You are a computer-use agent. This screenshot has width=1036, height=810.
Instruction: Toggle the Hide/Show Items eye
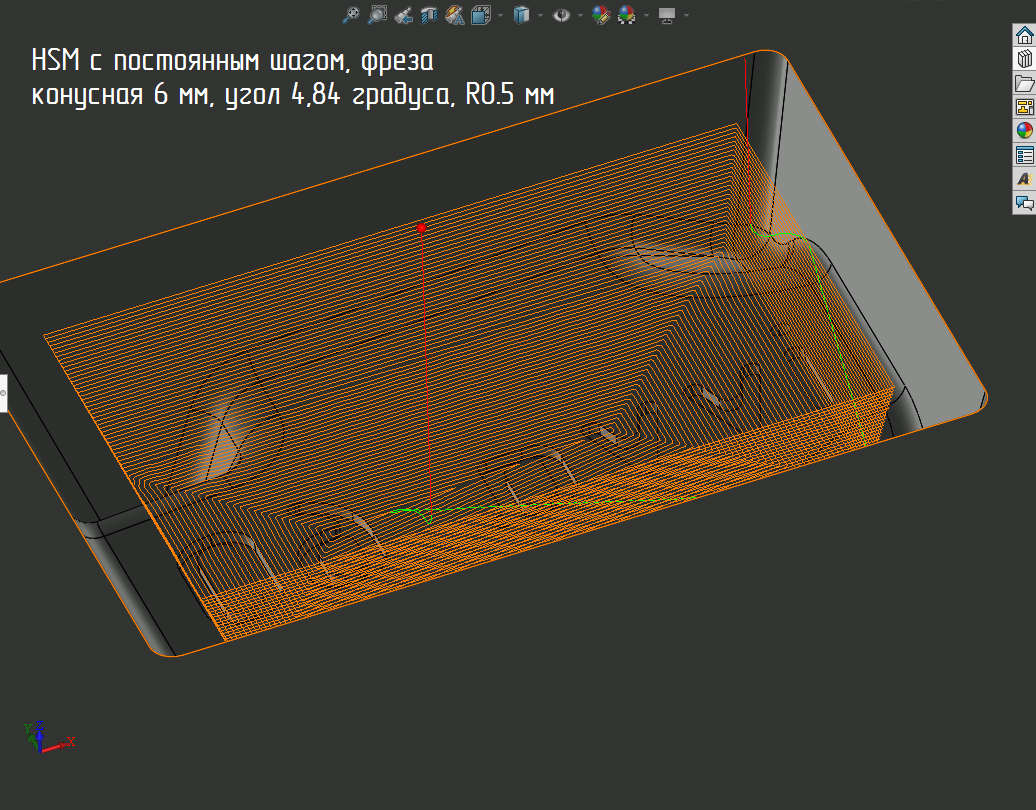pos(562,15)
